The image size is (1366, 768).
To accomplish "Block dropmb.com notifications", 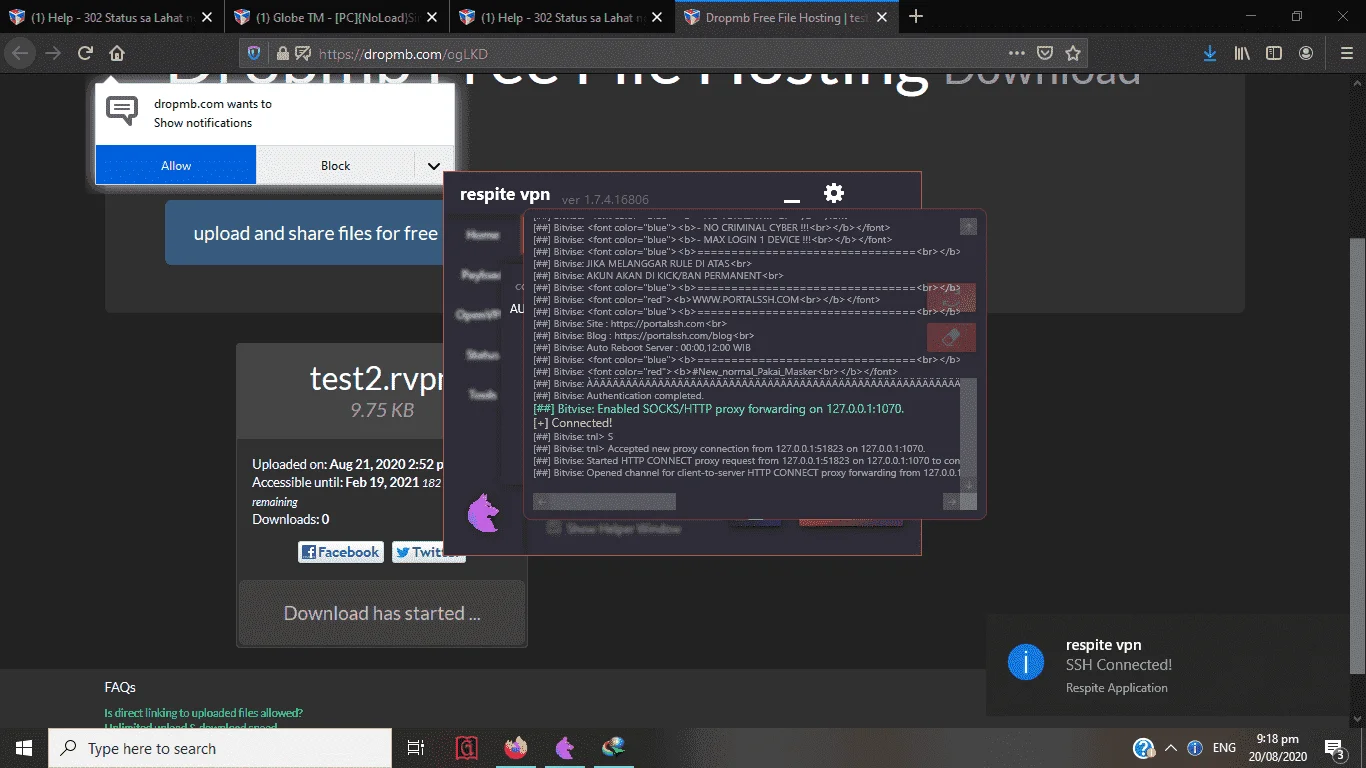I will tap(336, 165).
